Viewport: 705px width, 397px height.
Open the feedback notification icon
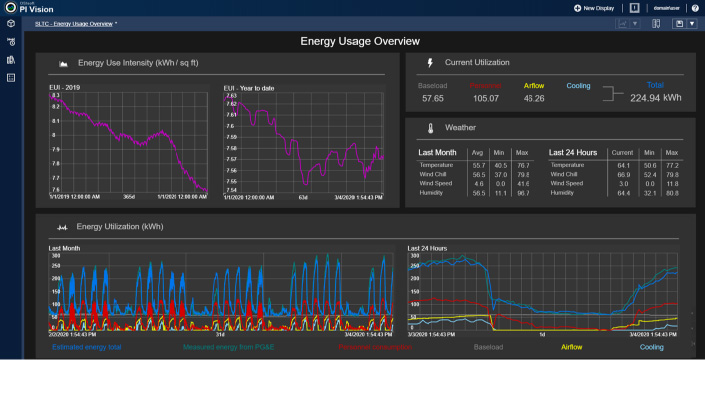click(x=634, y=8)
